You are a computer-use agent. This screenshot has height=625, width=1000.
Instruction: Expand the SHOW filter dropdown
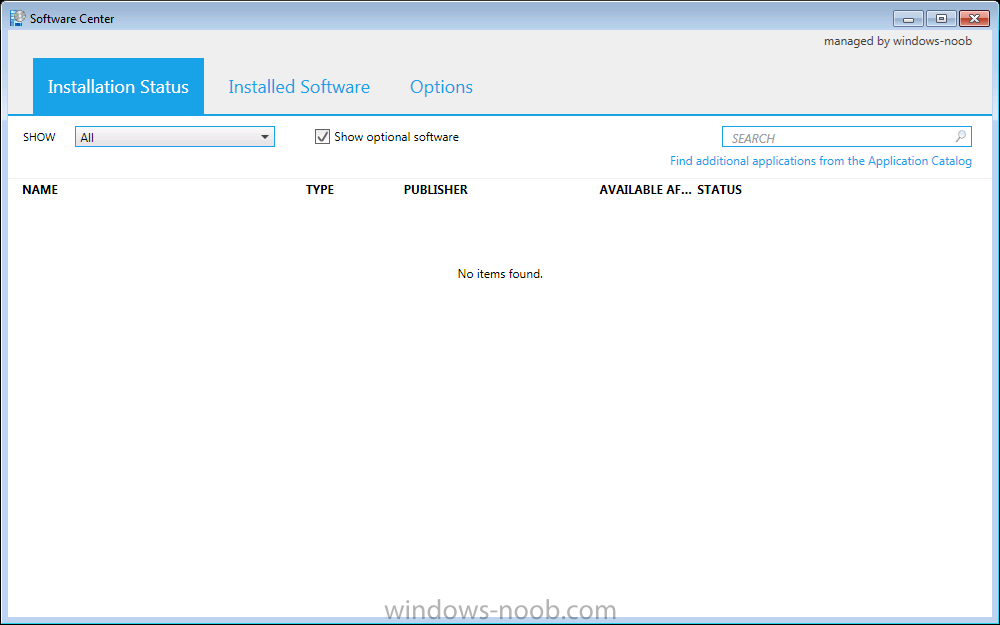(x=175, y=137)
